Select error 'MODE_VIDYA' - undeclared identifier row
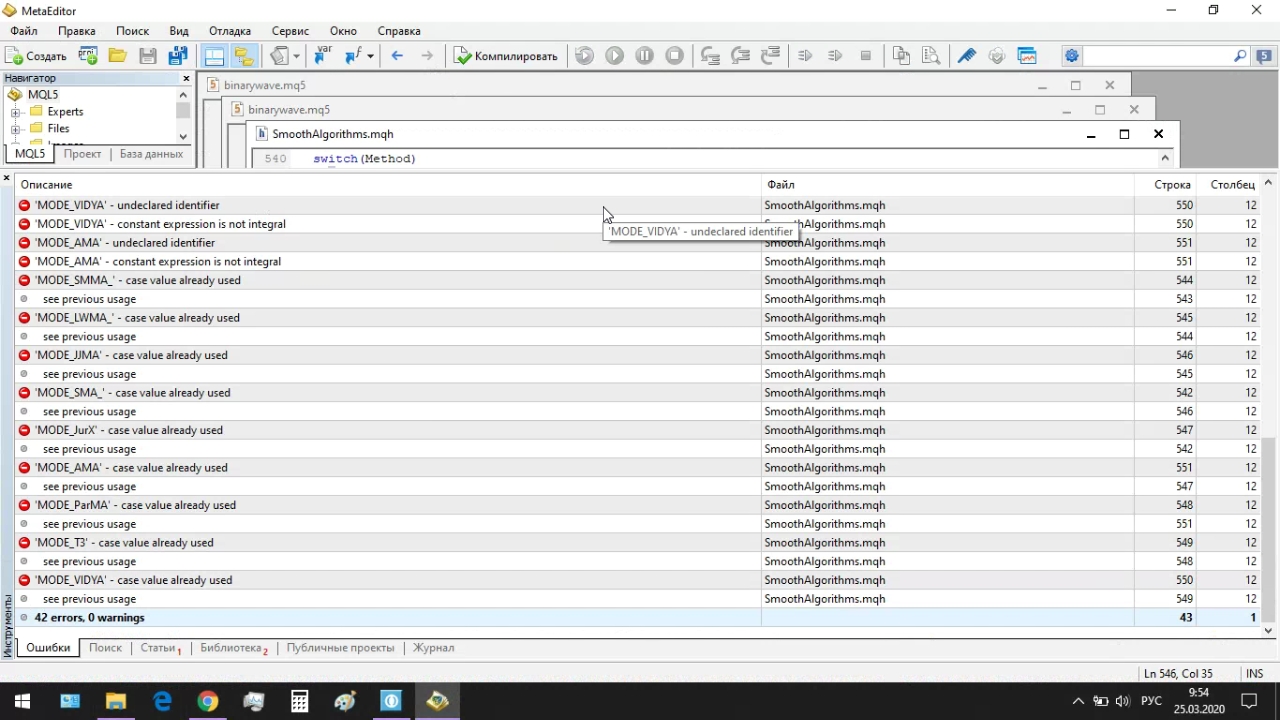This screenshot has width=1280, height=720. pyautogui.click(x=638, y=205)
